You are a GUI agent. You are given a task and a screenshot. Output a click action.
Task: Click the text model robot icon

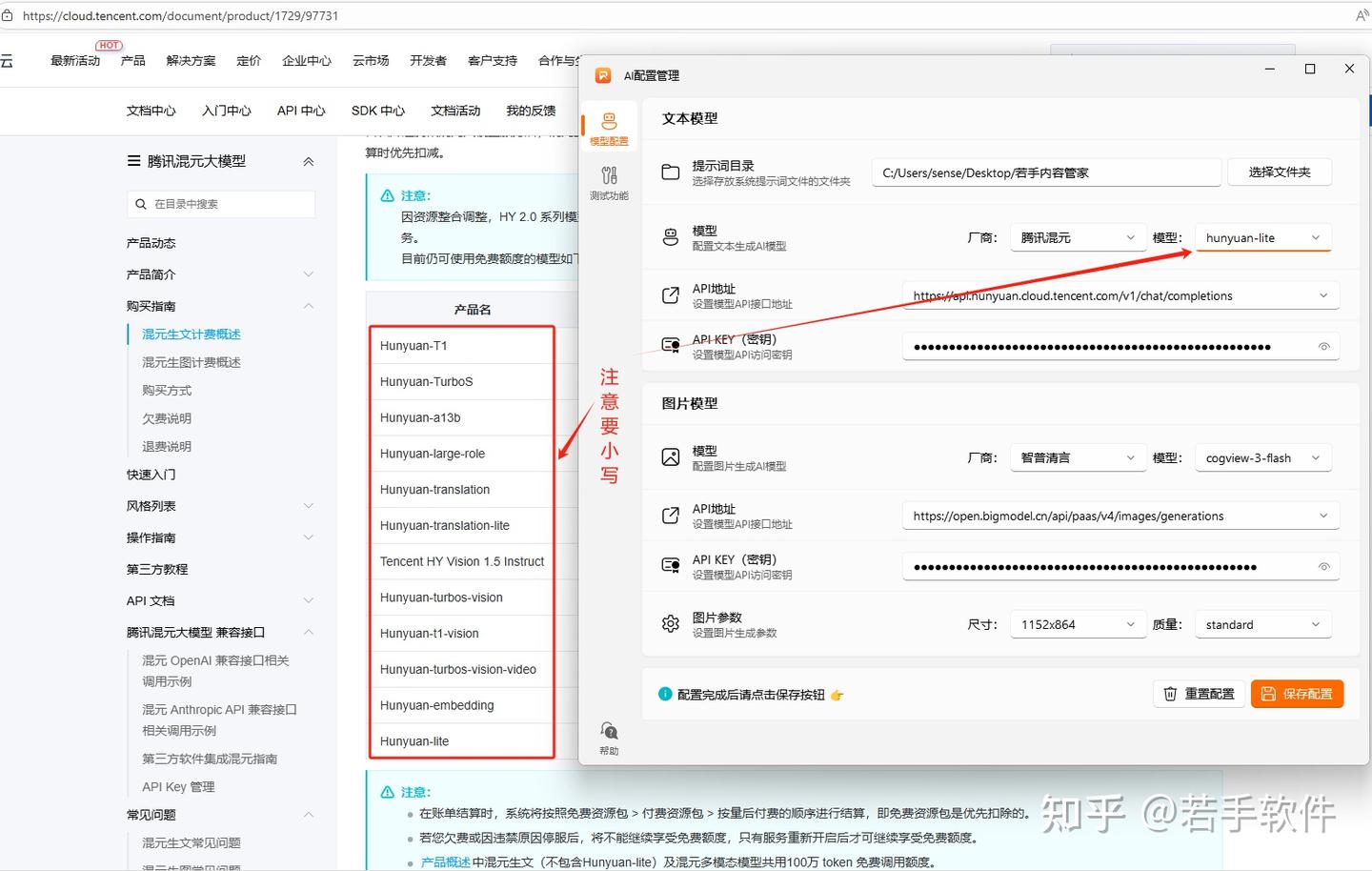[671, 237]
